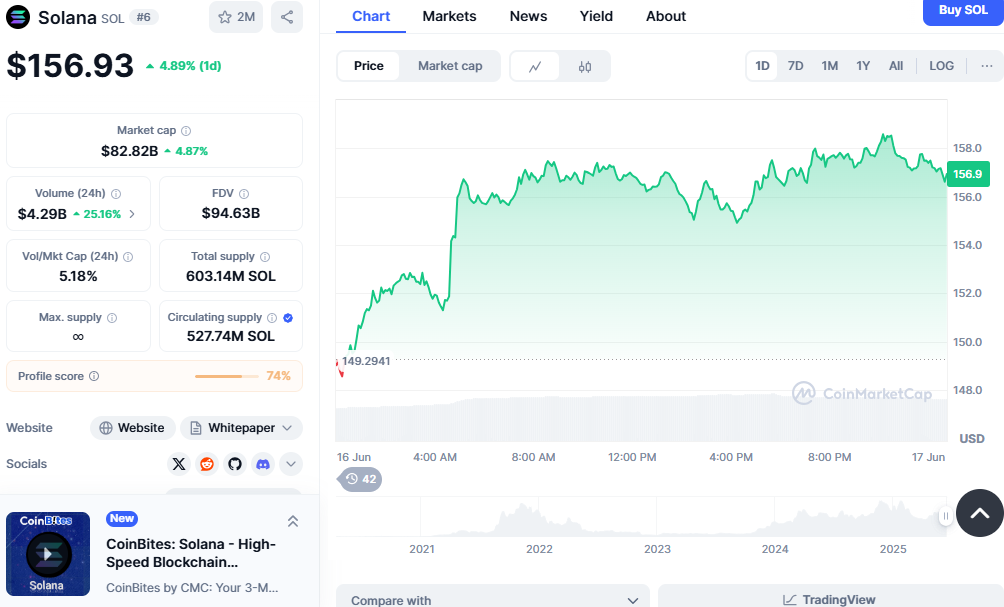Open the GitHub social link
Screen dimensions: 1004x607
click(x=235, y=464)
